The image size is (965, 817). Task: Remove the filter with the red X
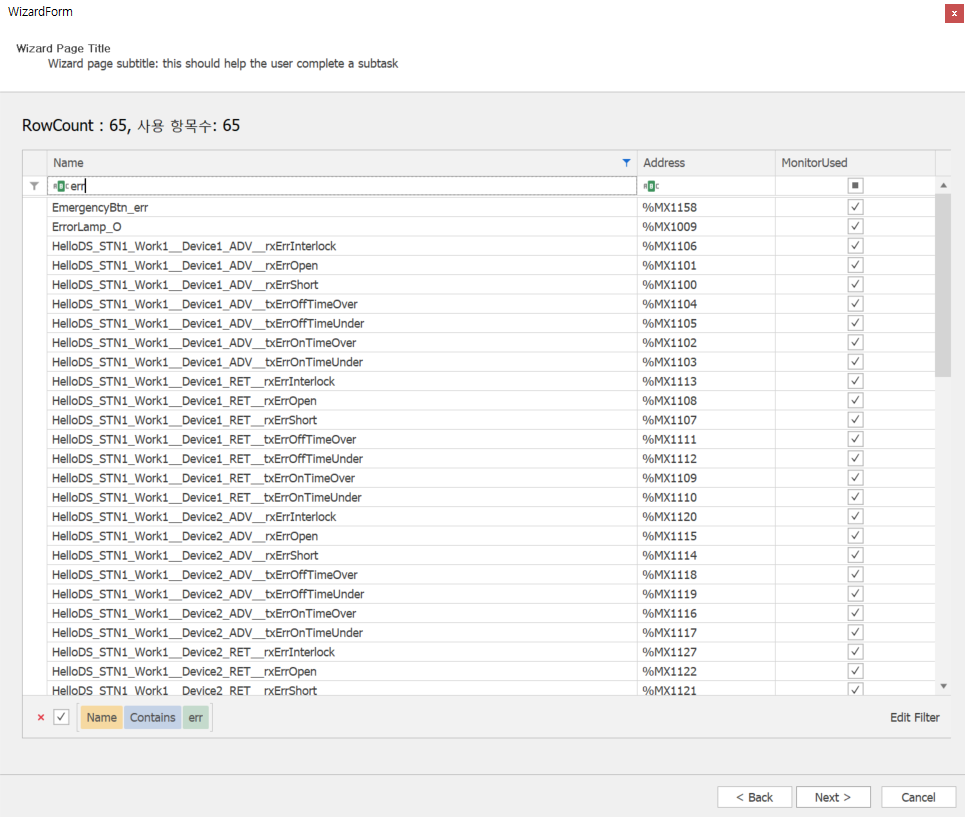coord(40,718)
